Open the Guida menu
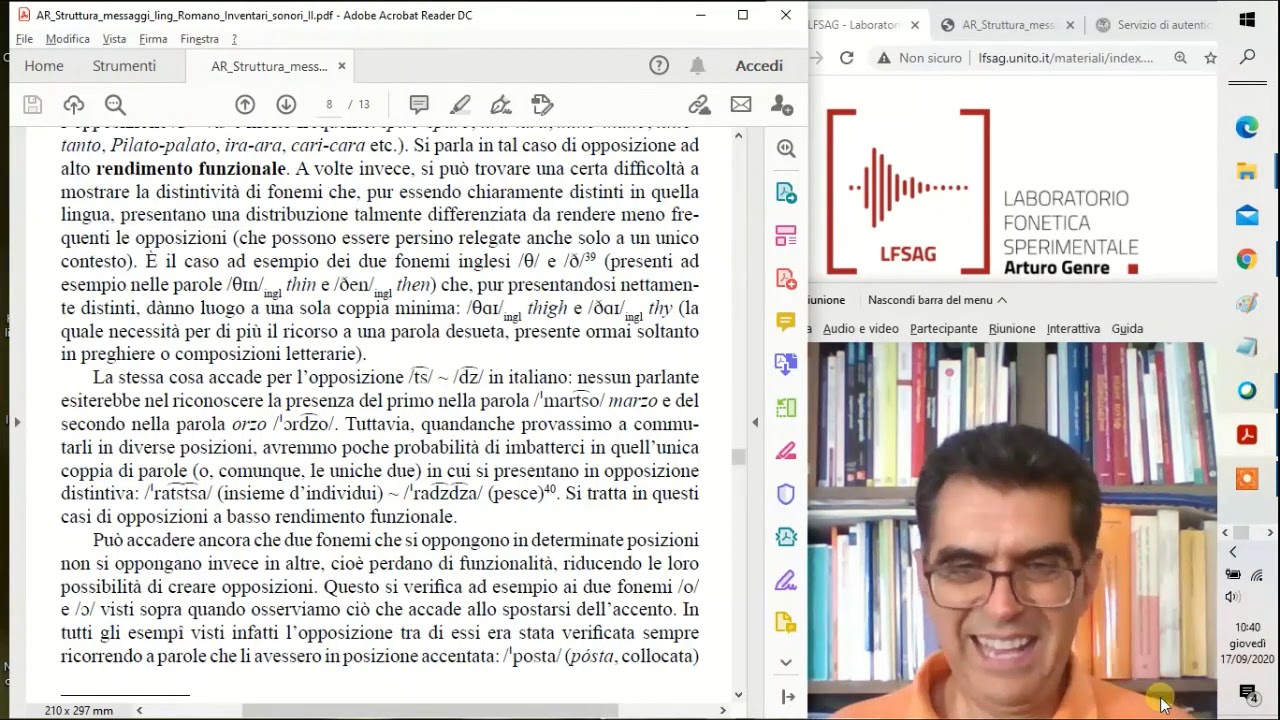 [1127, 329]
